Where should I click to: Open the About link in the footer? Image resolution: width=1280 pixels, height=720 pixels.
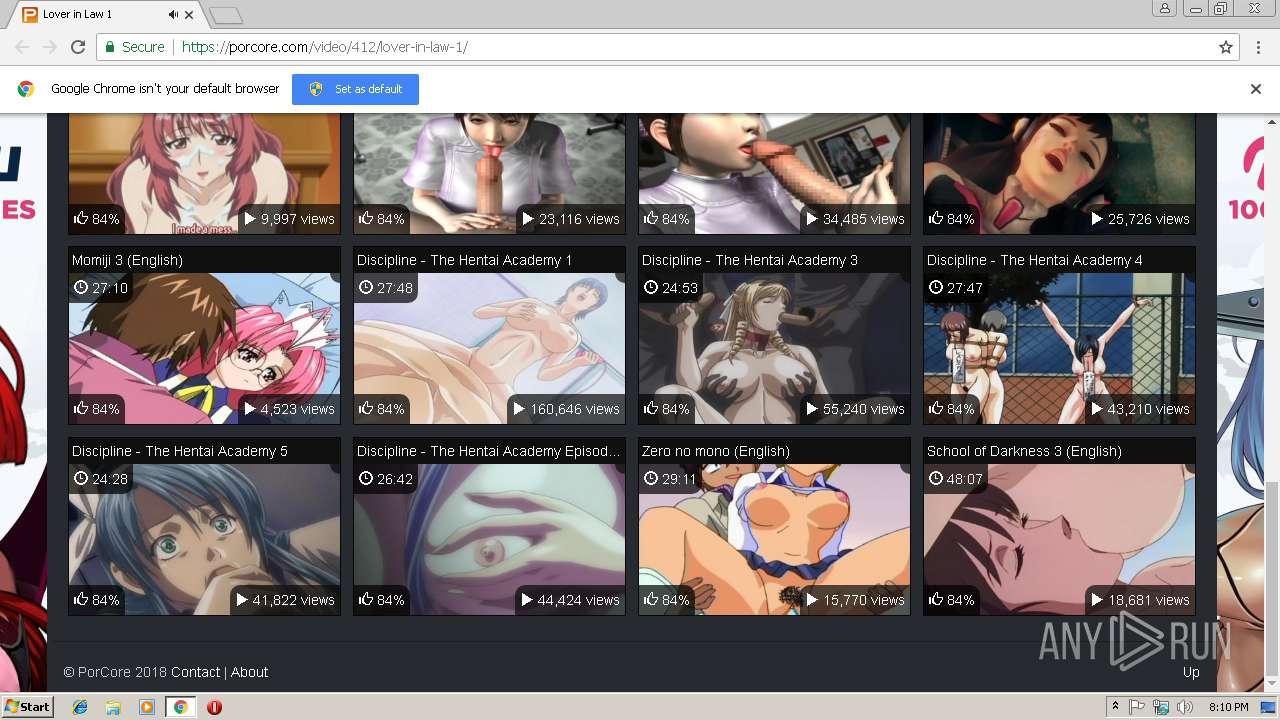(x=249, y=672)
